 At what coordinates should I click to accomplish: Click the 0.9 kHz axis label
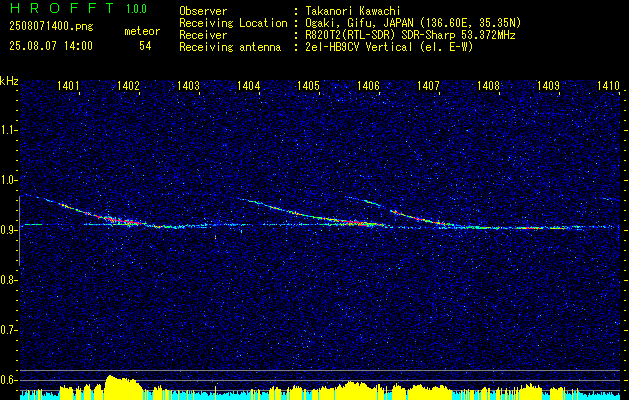pyautogui.click(x=8, y=230)
